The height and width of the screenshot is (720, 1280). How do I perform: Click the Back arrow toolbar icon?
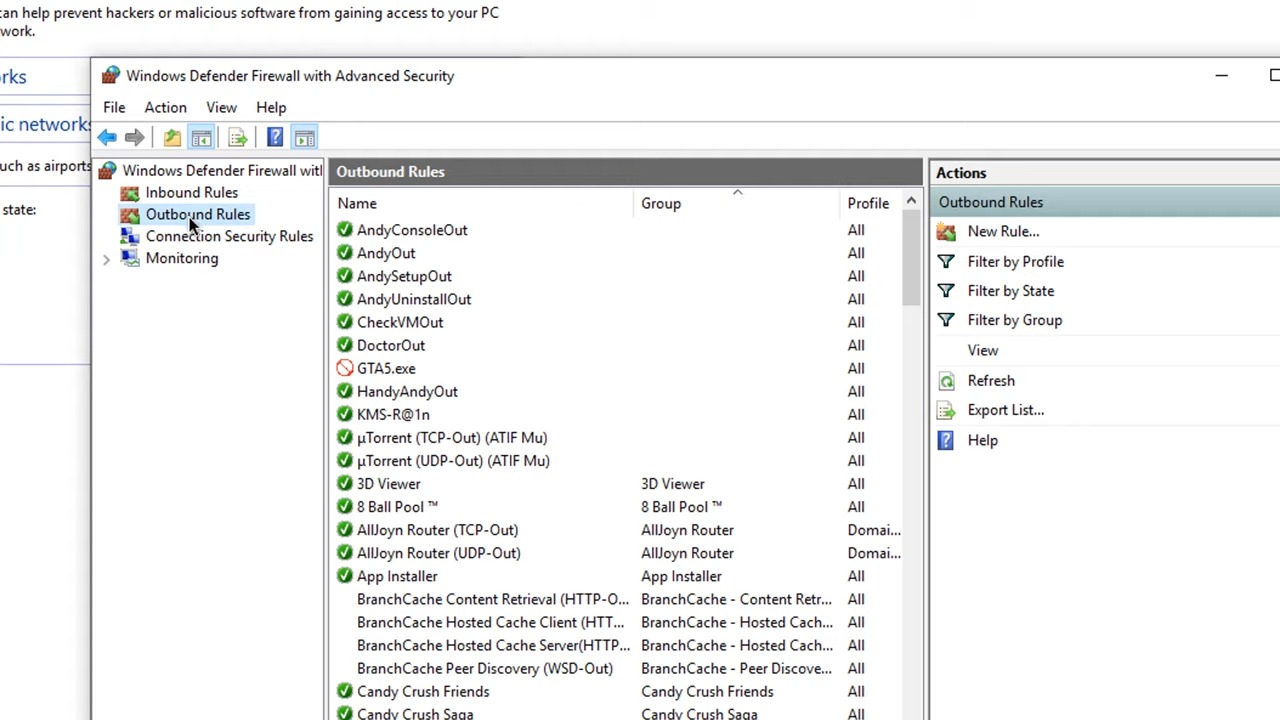(107, 138)
